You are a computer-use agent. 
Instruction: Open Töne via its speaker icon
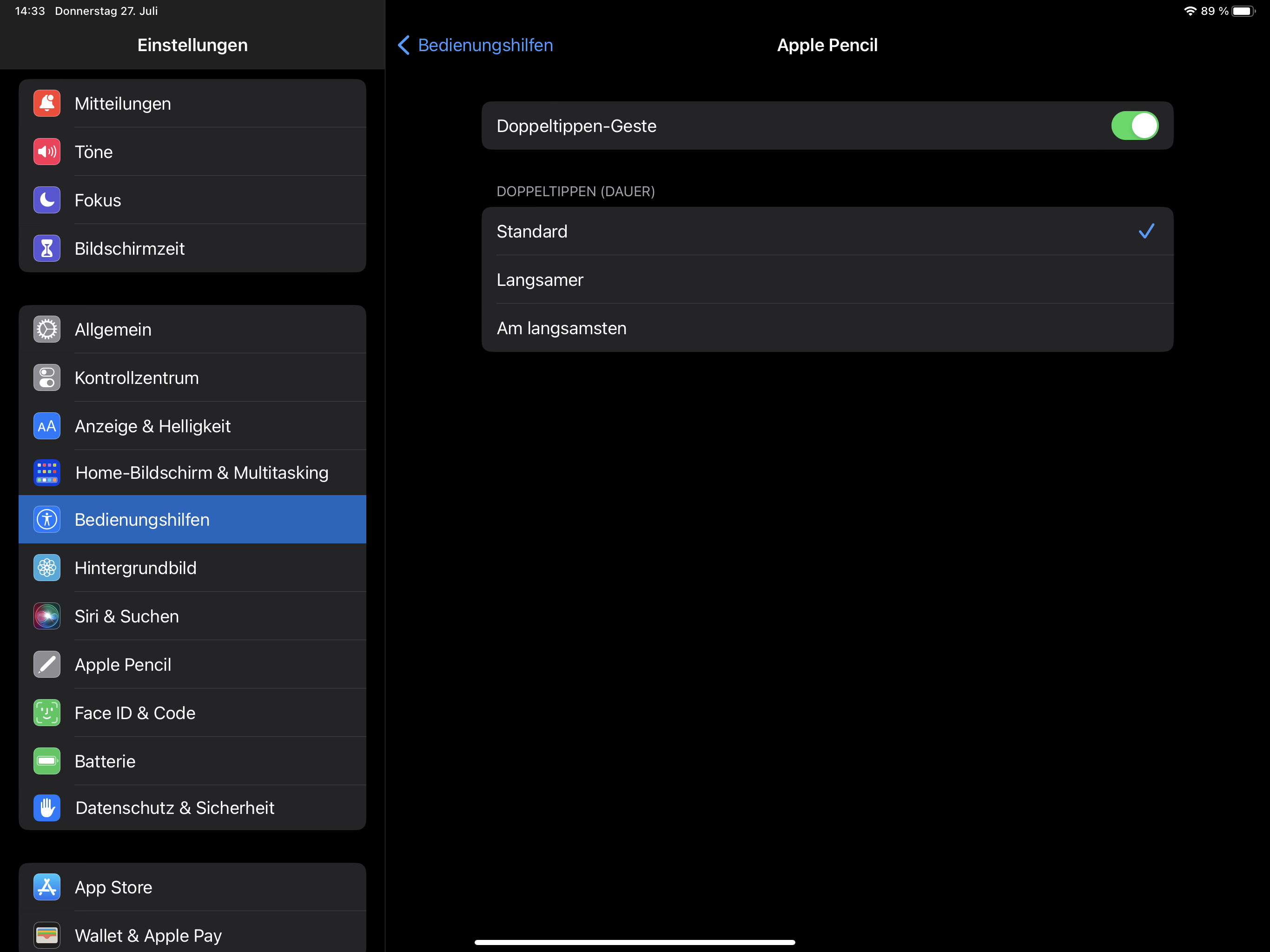click(x=46, y=152)
